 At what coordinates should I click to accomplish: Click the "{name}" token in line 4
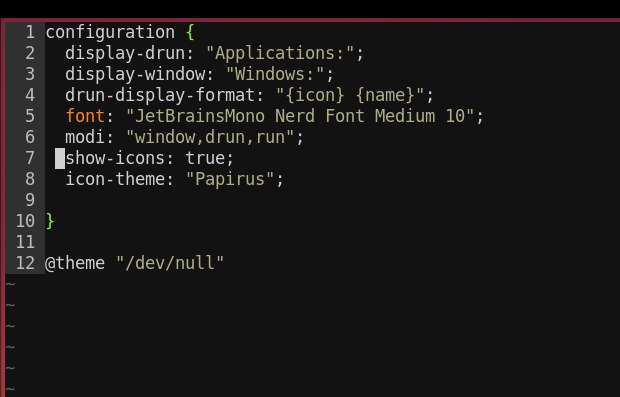[385, 95]
